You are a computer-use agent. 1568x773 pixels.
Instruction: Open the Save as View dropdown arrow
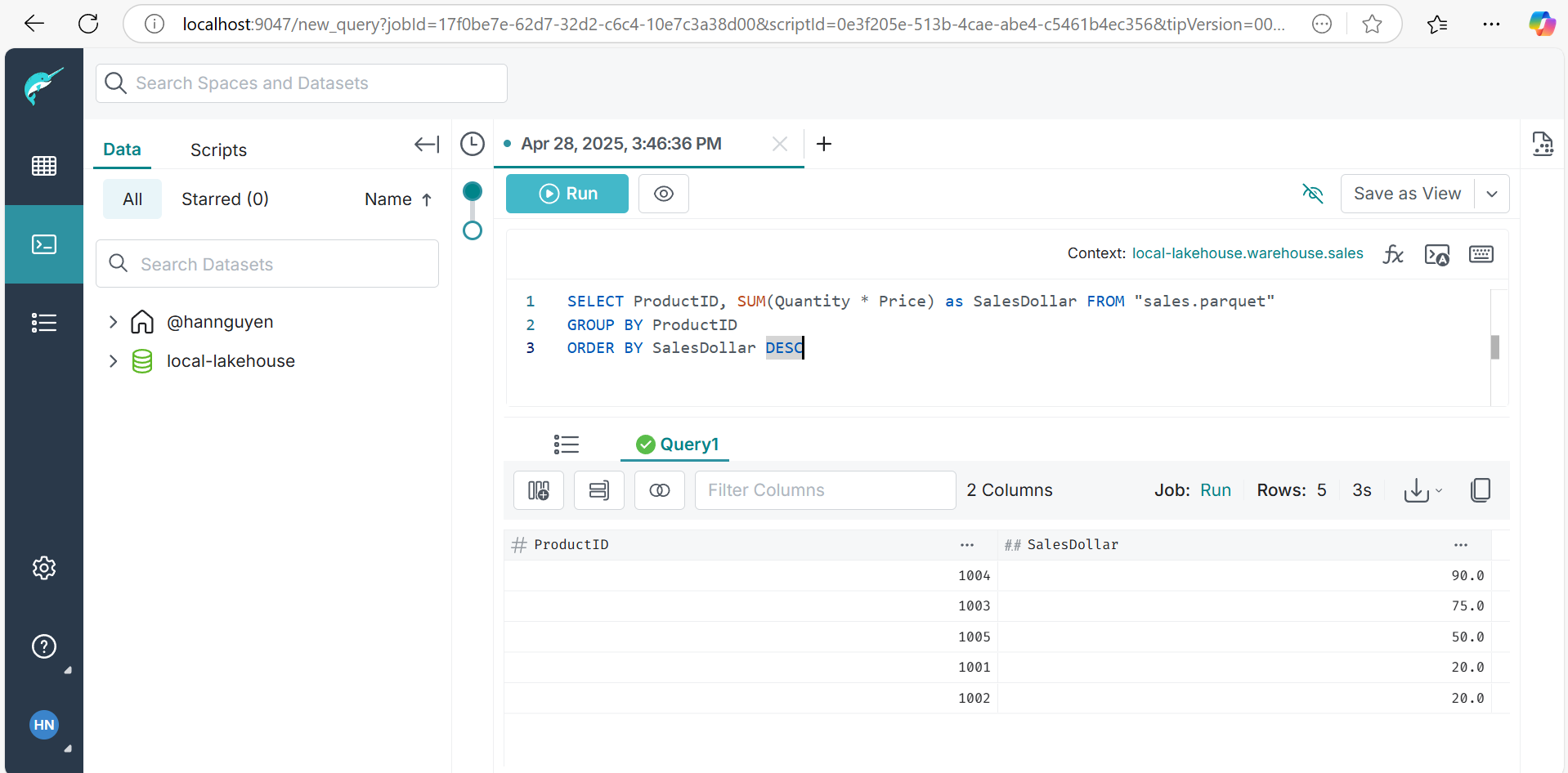coord(1492,194)
